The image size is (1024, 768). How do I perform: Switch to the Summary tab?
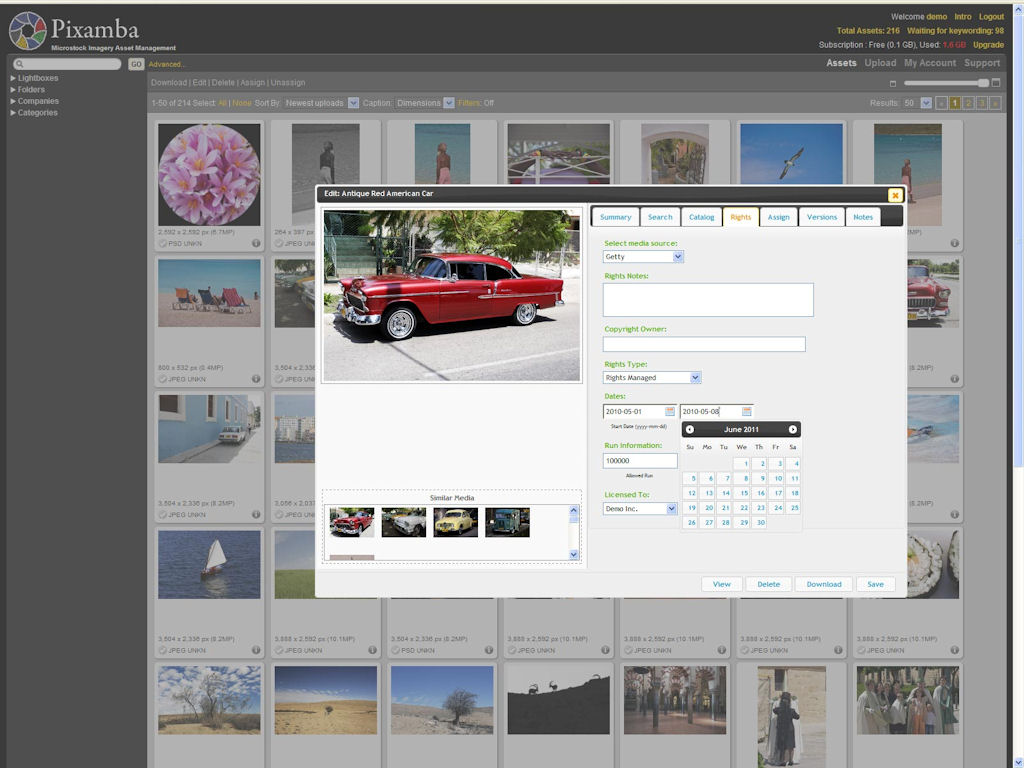click(615, 217)
